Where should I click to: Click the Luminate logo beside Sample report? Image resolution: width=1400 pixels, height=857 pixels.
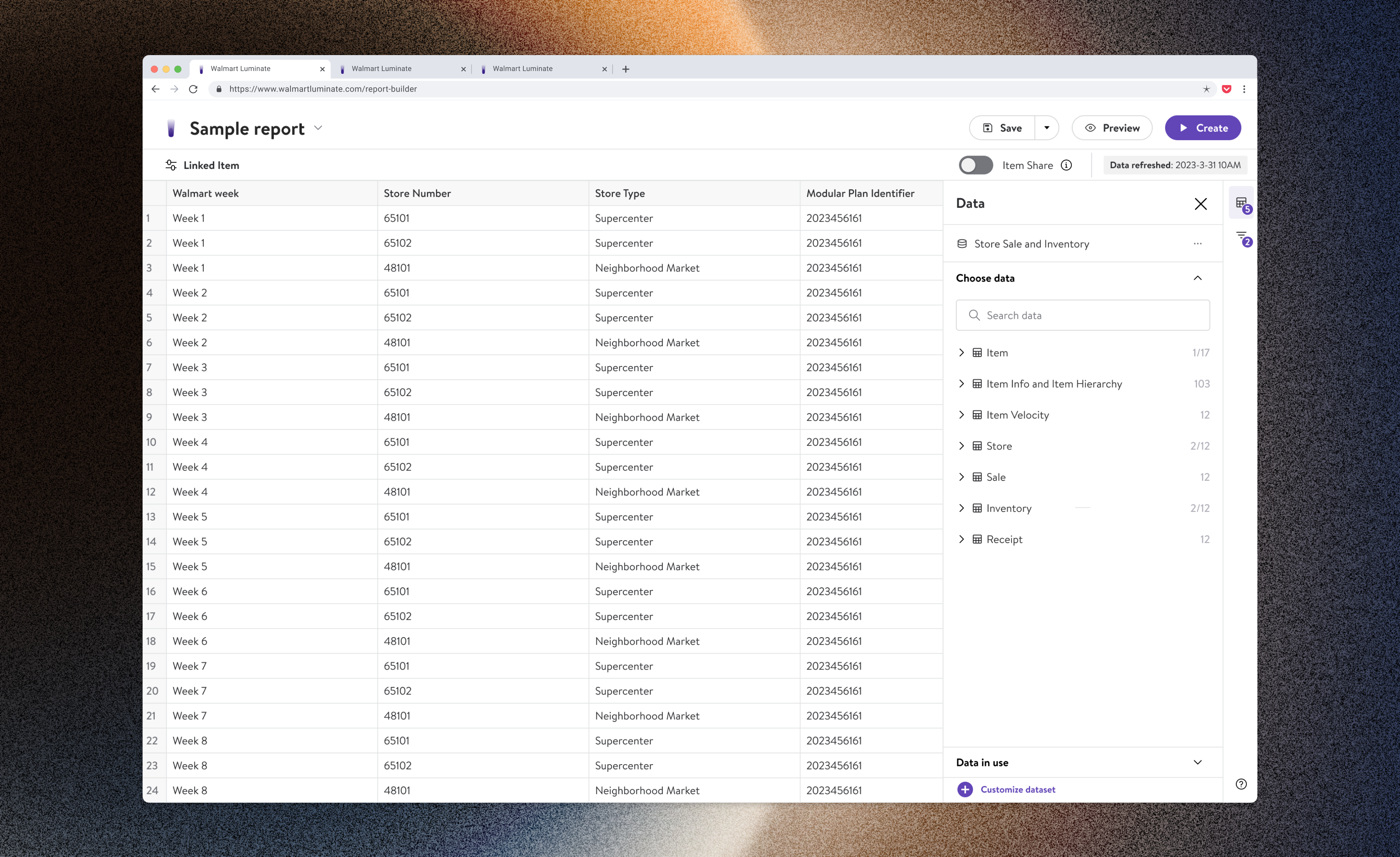point(171,128)
